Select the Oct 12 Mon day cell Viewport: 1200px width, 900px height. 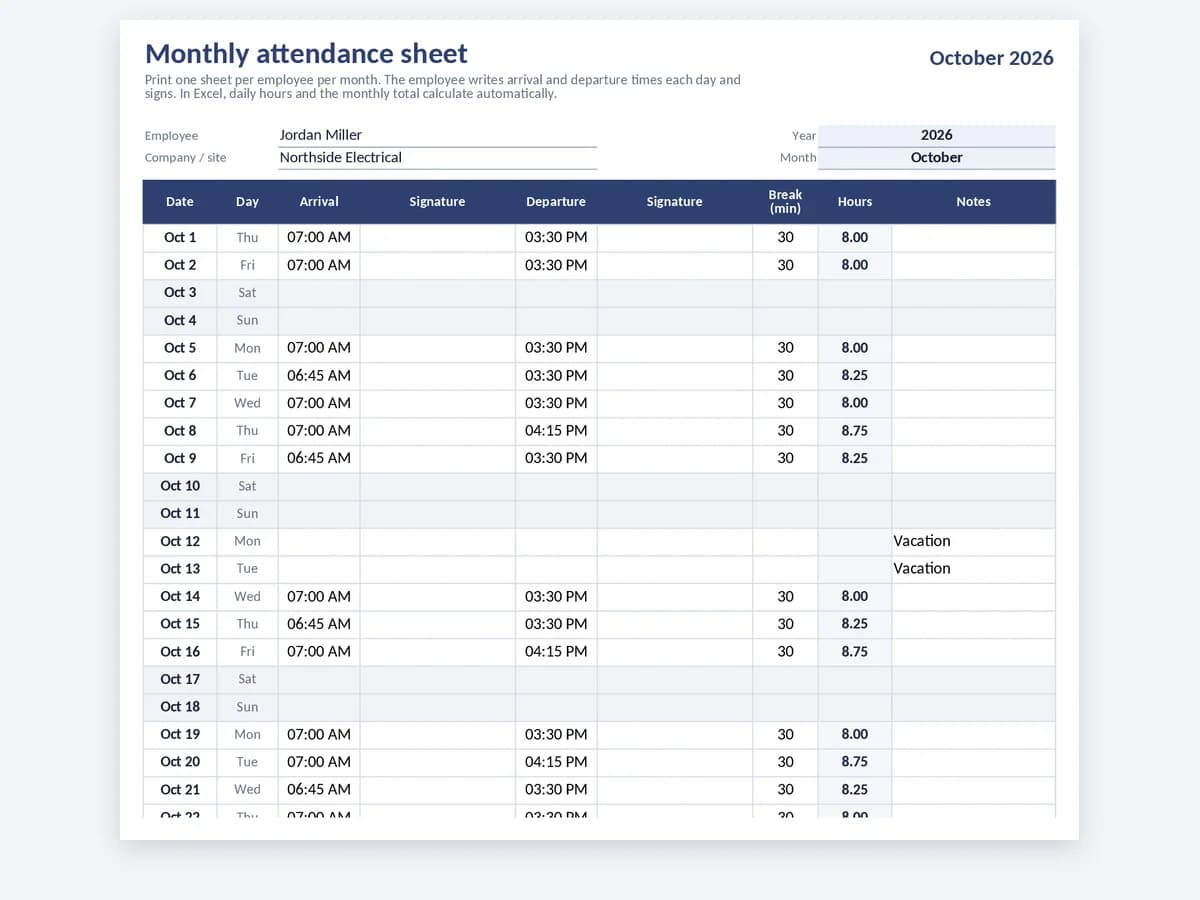pos(247,541)
